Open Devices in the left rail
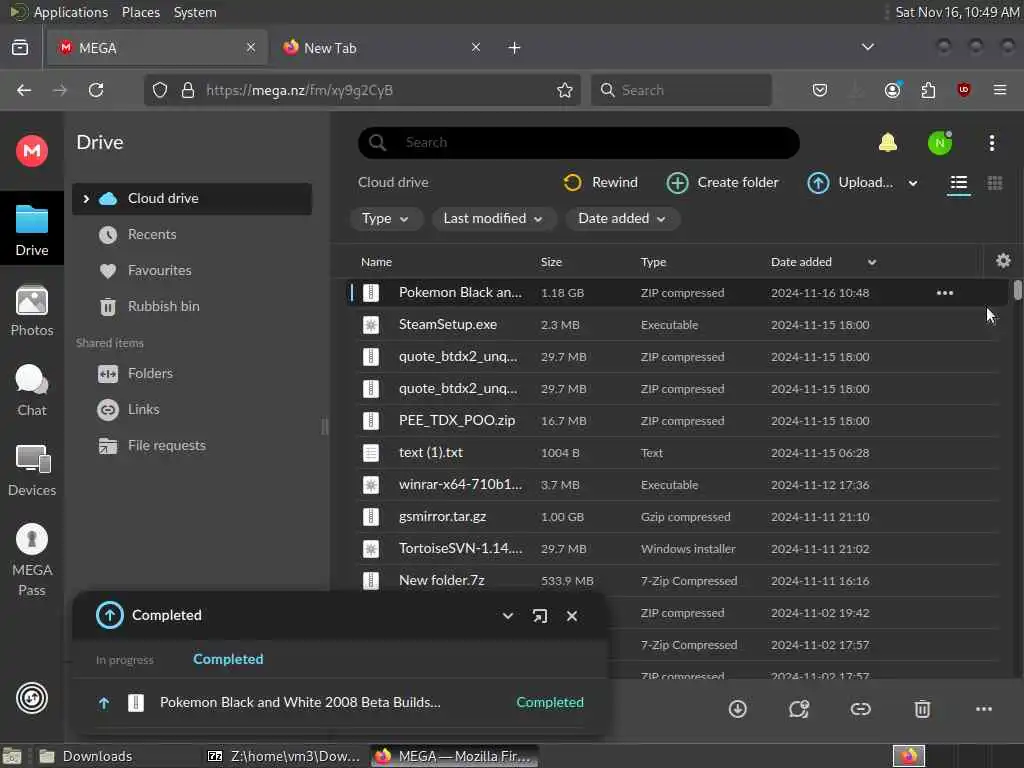Screen dimensions: 1024x768 point(31,470)
